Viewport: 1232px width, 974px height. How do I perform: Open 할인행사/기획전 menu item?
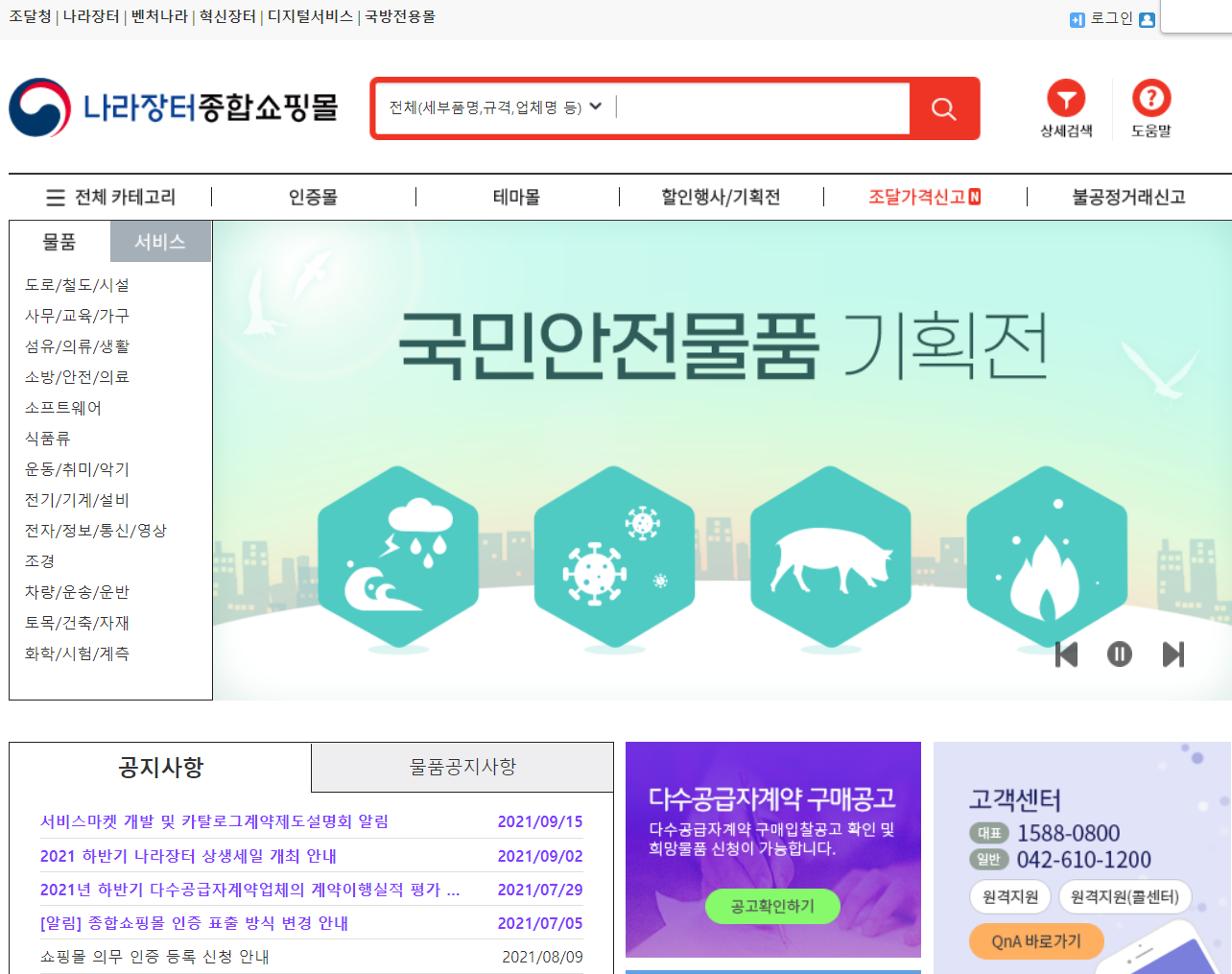(721, 197)
